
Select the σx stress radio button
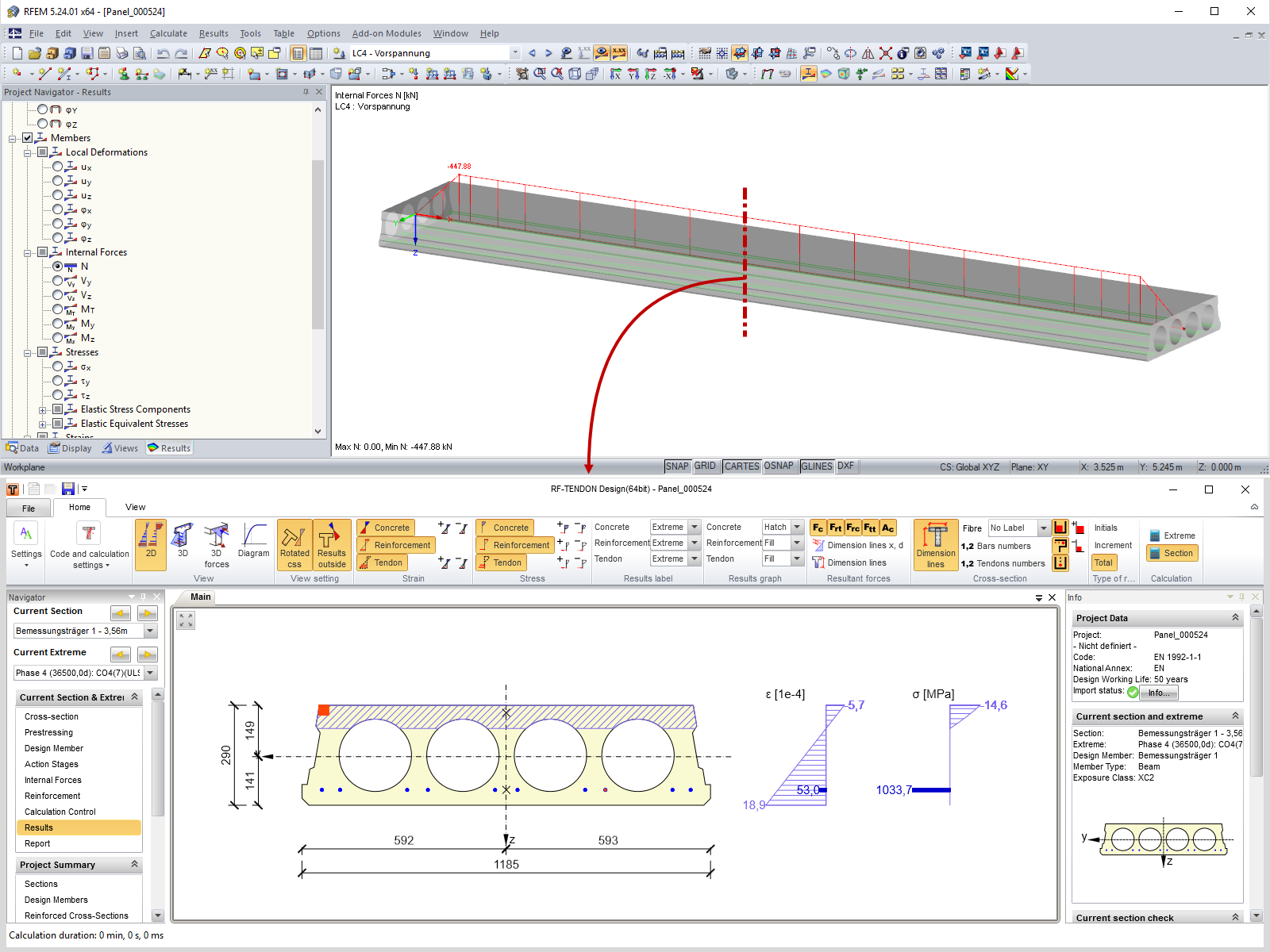click(x=58, y=367)
